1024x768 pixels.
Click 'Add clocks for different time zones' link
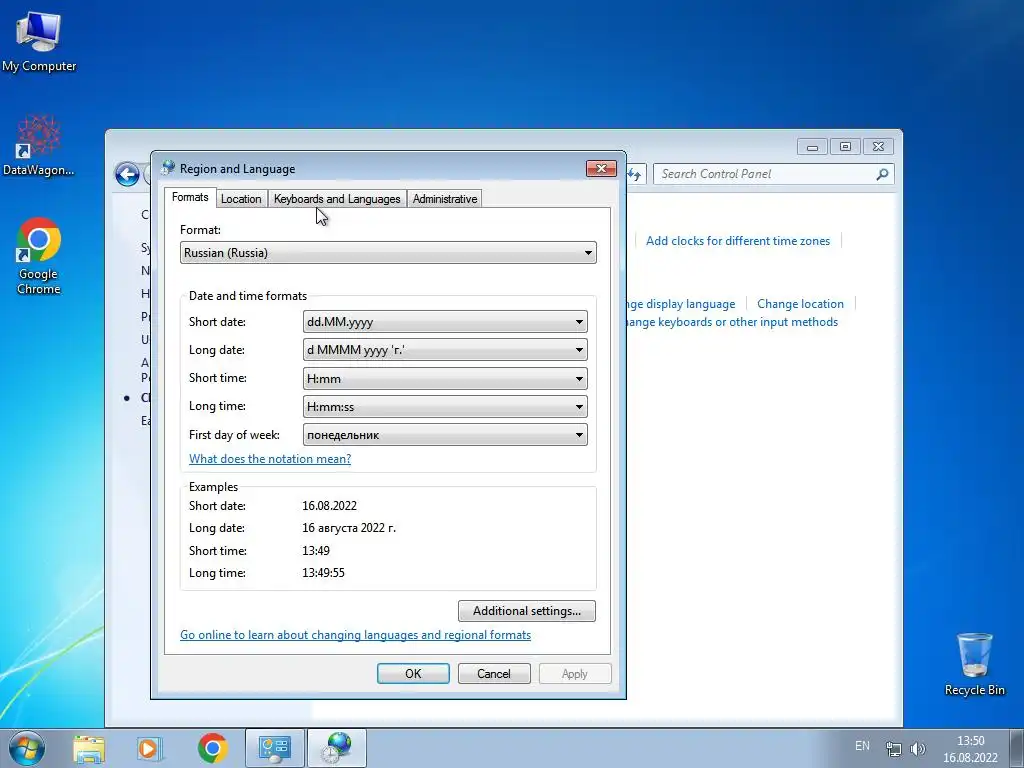coord(738,241)
